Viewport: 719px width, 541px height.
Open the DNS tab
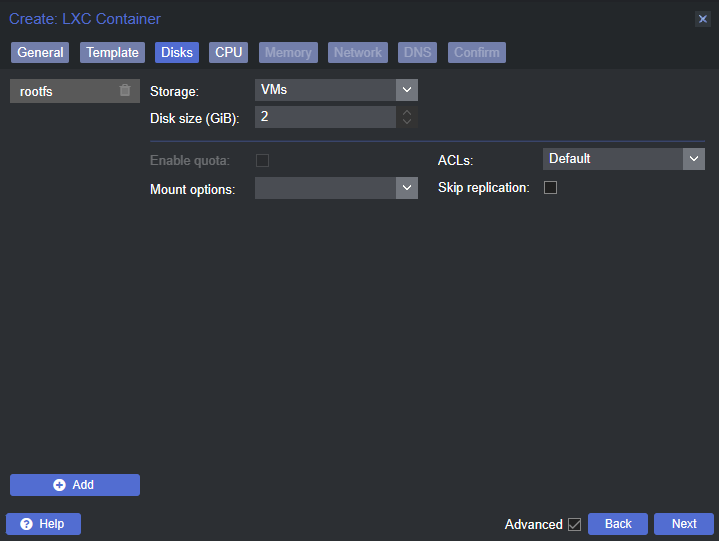417,52
